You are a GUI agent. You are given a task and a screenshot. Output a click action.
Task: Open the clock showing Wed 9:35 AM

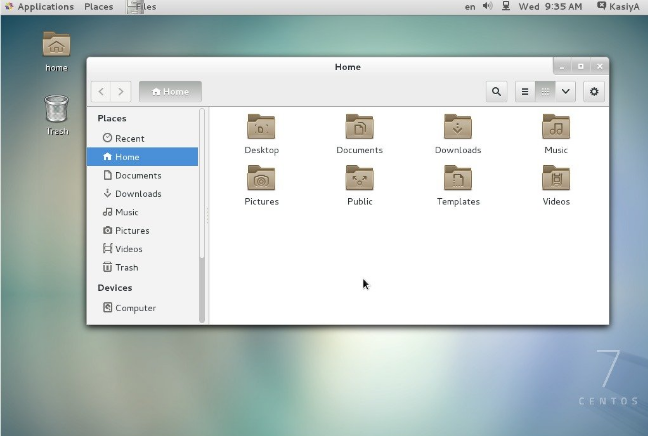pos(550,7)
